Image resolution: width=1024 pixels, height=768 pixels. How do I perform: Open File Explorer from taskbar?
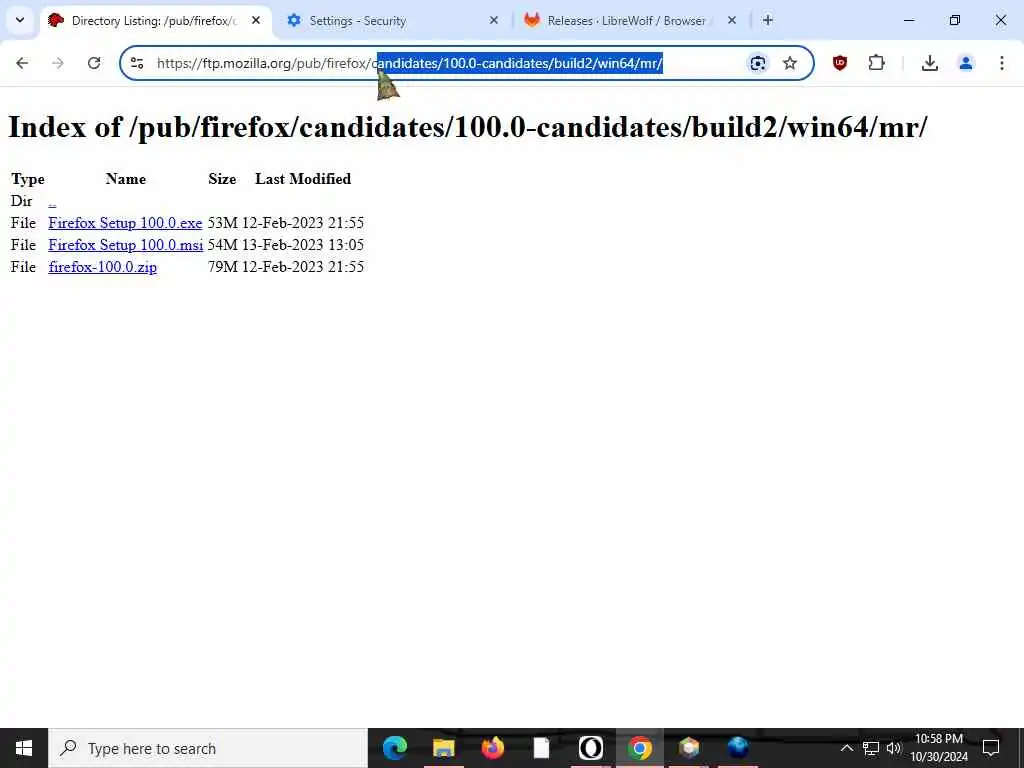(443, 748)
